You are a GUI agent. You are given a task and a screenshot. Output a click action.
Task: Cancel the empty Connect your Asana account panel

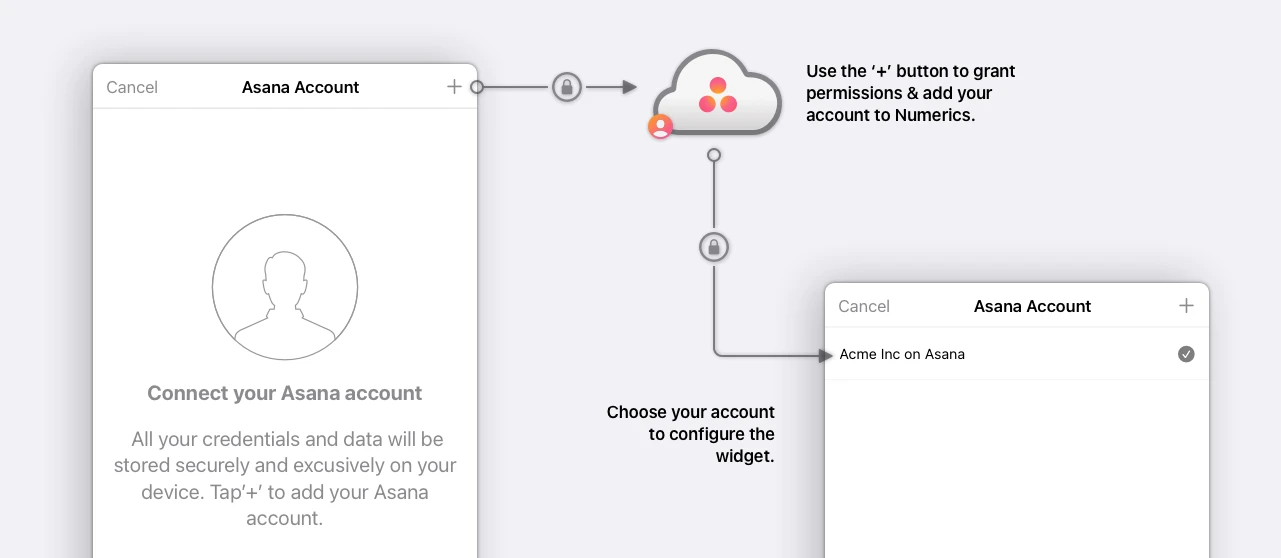132,87
